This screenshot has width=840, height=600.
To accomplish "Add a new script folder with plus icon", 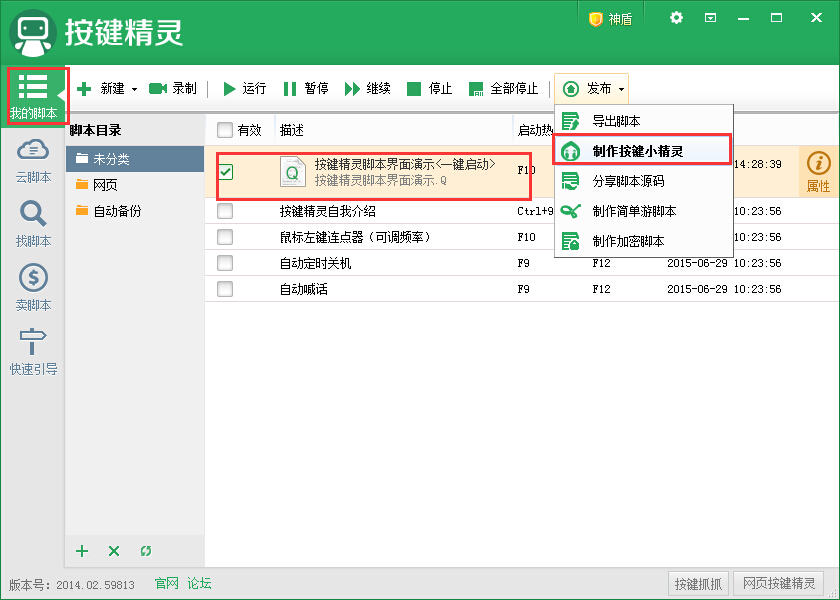I will pyautogui.click(x=82, y=551).
